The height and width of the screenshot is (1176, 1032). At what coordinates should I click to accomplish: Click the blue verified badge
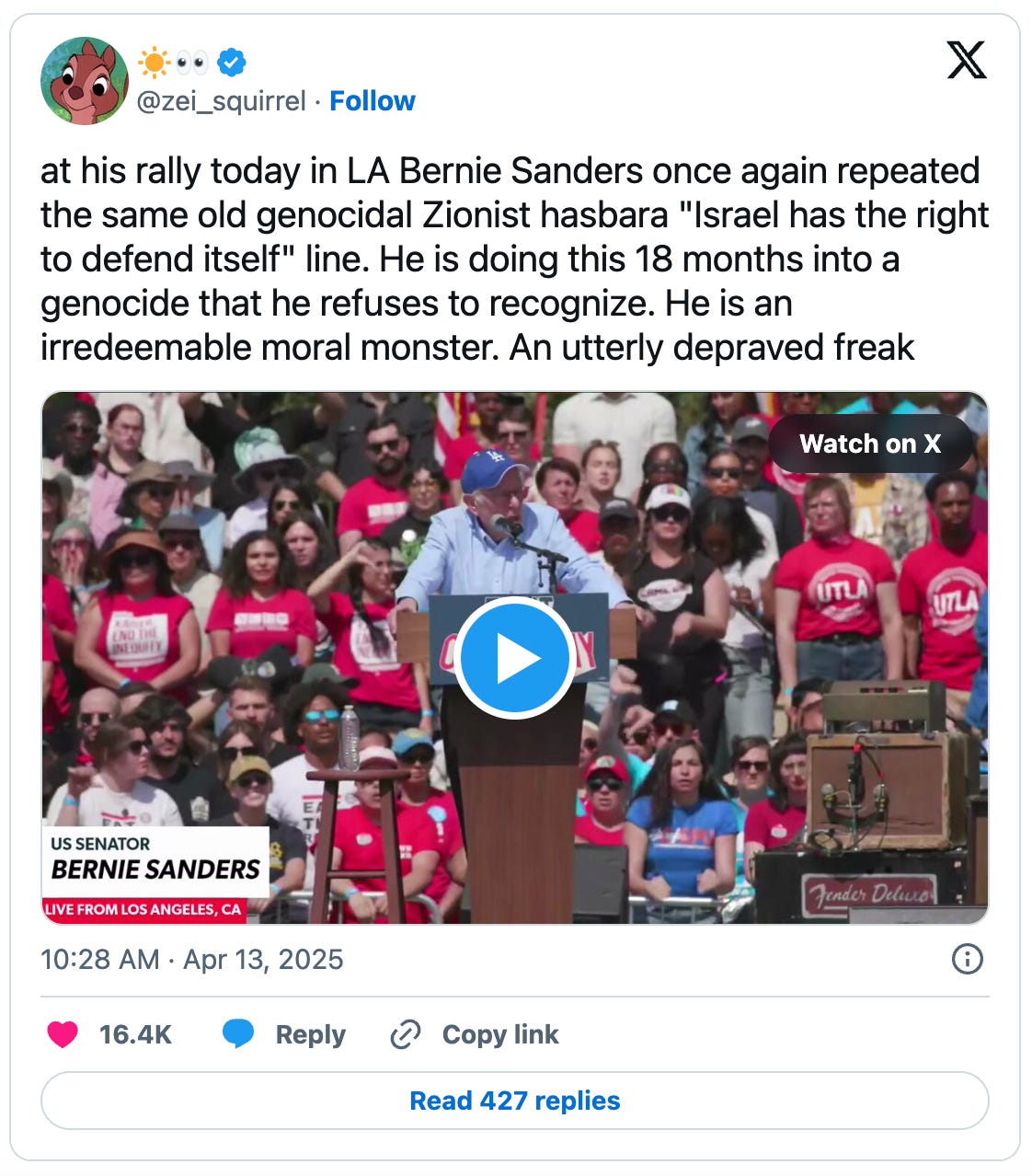232,63
